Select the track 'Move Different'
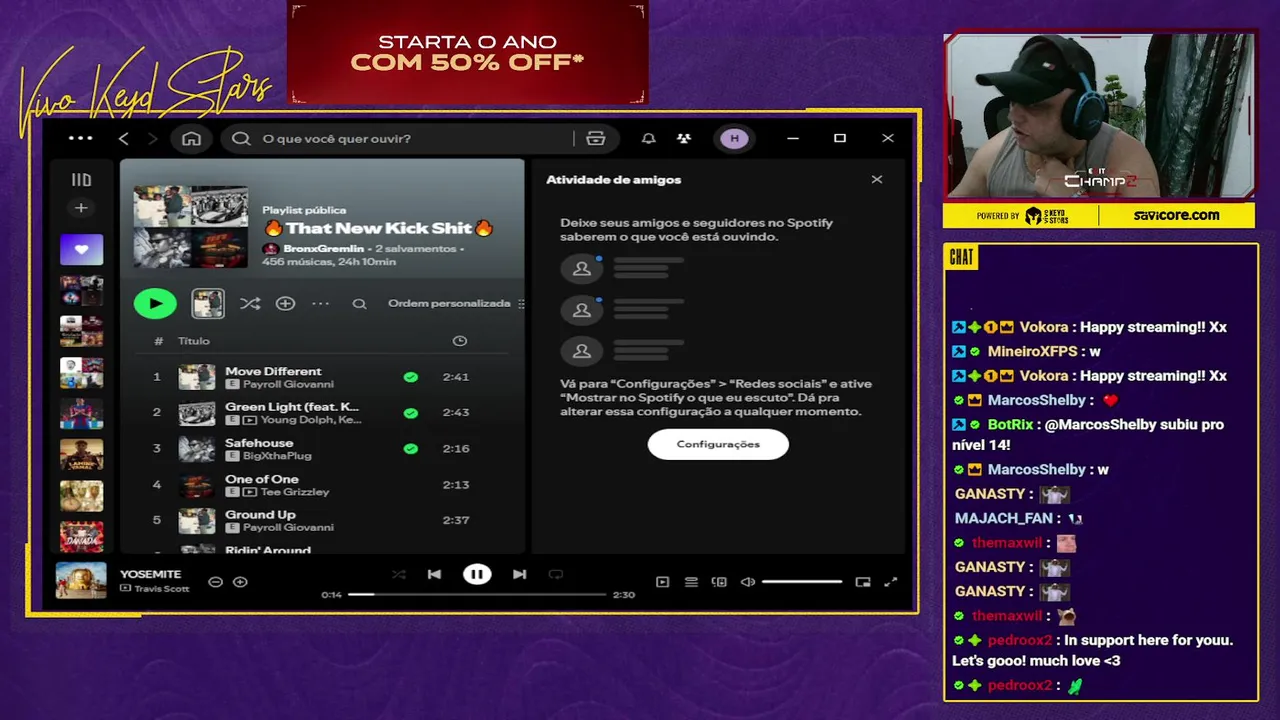The width and height of the screenshot is (1280, 720). (273, 371)
